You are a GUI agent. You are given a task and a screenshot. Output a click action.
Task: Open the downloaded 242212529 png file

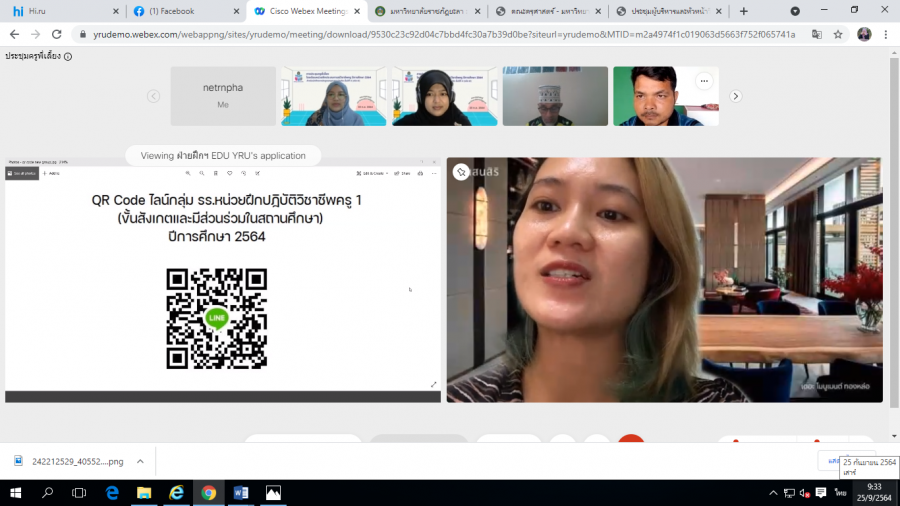(68, 461)
